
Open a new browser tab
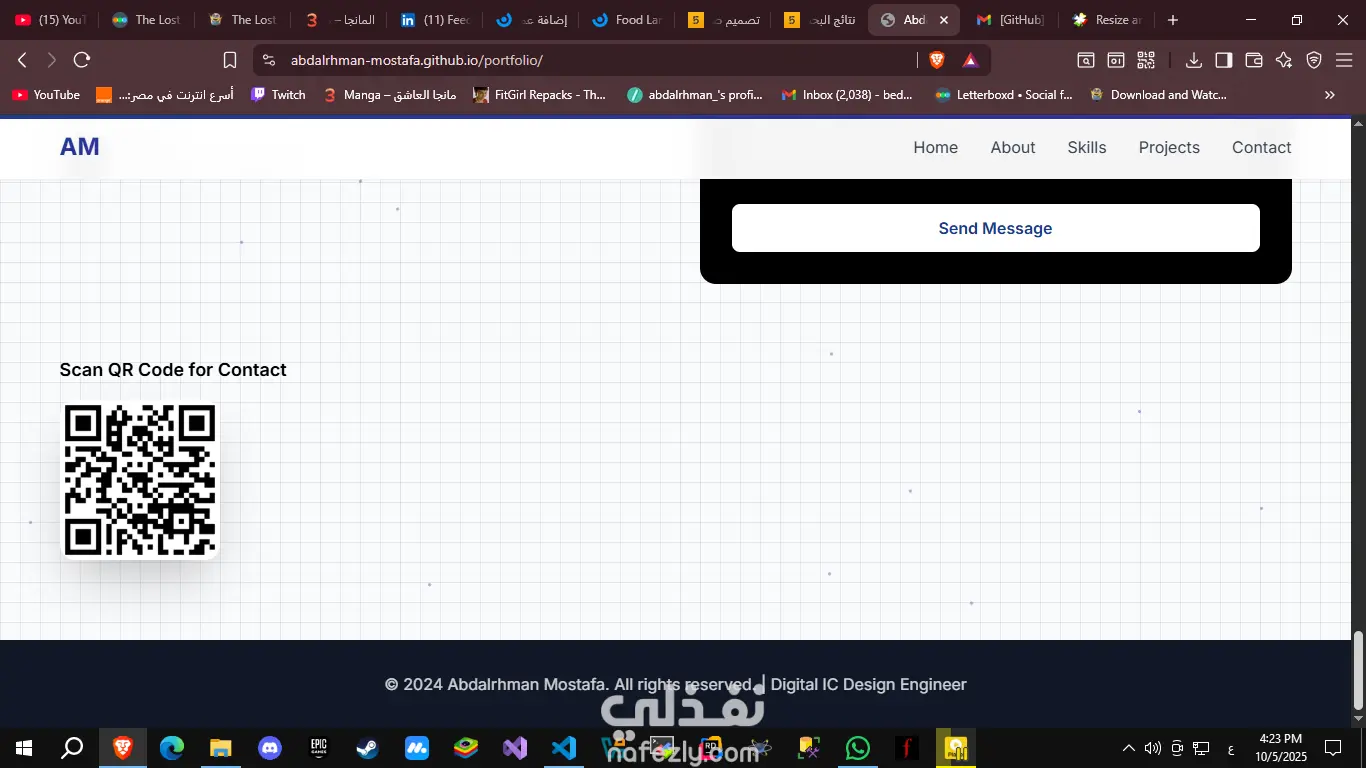point(1173,20)
